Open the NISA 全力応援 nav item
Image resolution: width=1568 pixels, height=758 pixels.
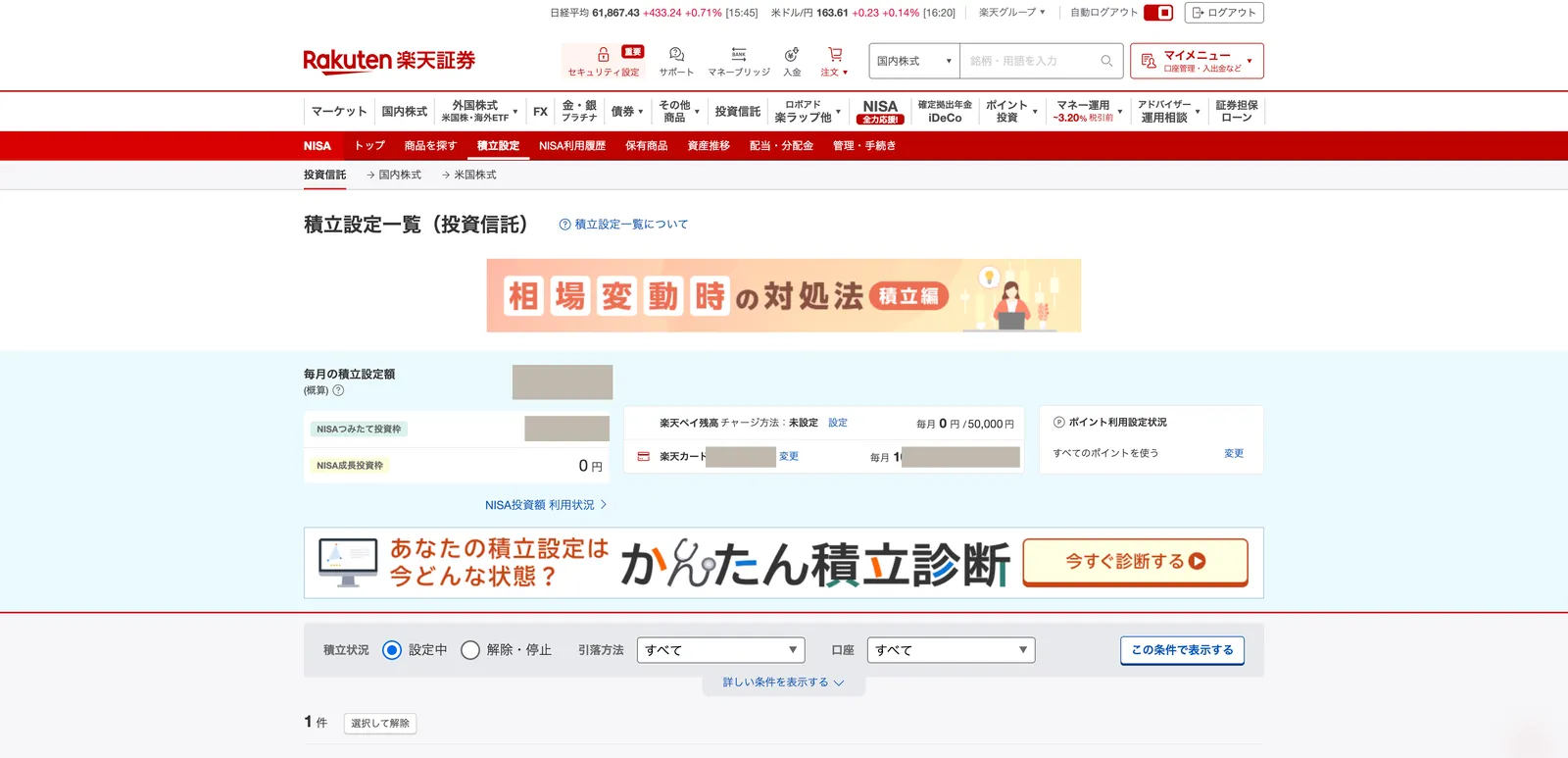coord(880,111)
